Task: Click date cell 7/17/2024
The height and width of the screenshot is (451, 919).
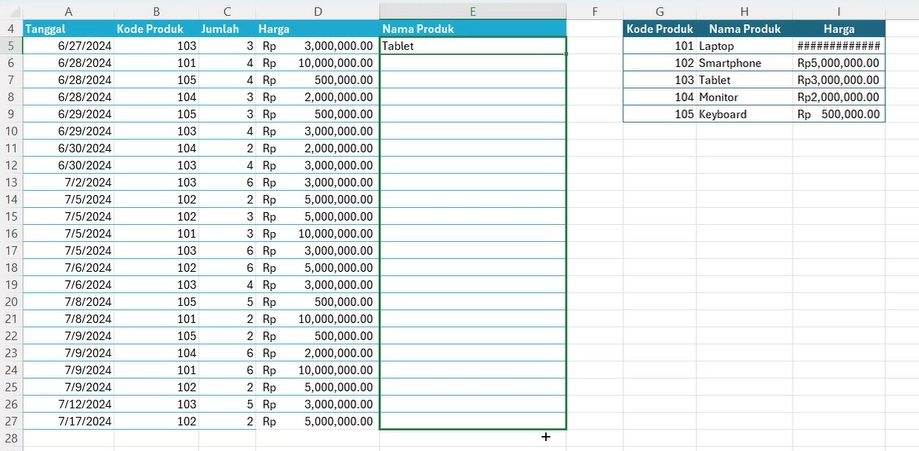Action: point(68,421)
